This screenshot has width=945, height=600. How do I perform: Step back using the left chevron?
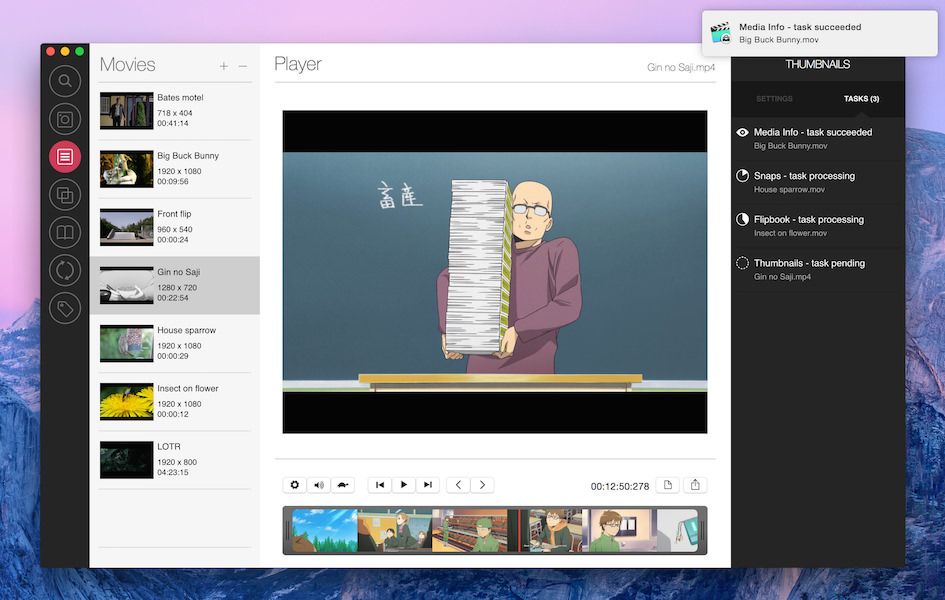click(x=457, y=484)
